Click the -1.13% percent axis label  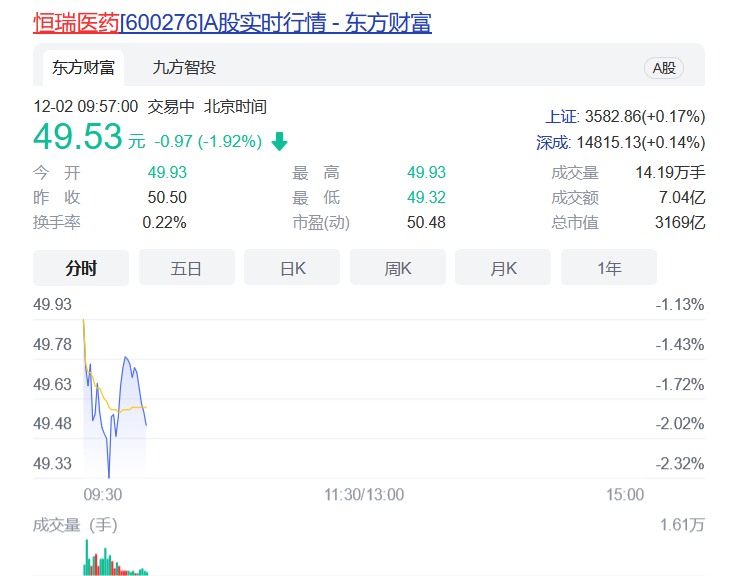[x=680, y=304]
